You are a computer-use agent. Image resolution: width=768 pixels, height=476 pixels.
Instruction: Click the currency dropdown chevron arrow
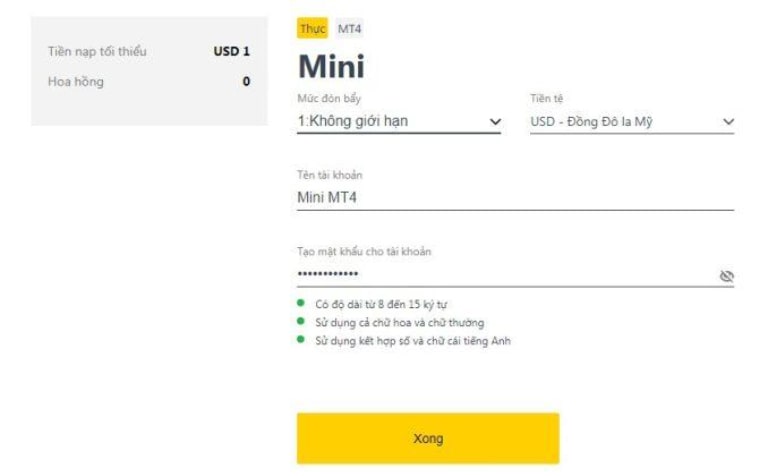(x=727, y=123)
